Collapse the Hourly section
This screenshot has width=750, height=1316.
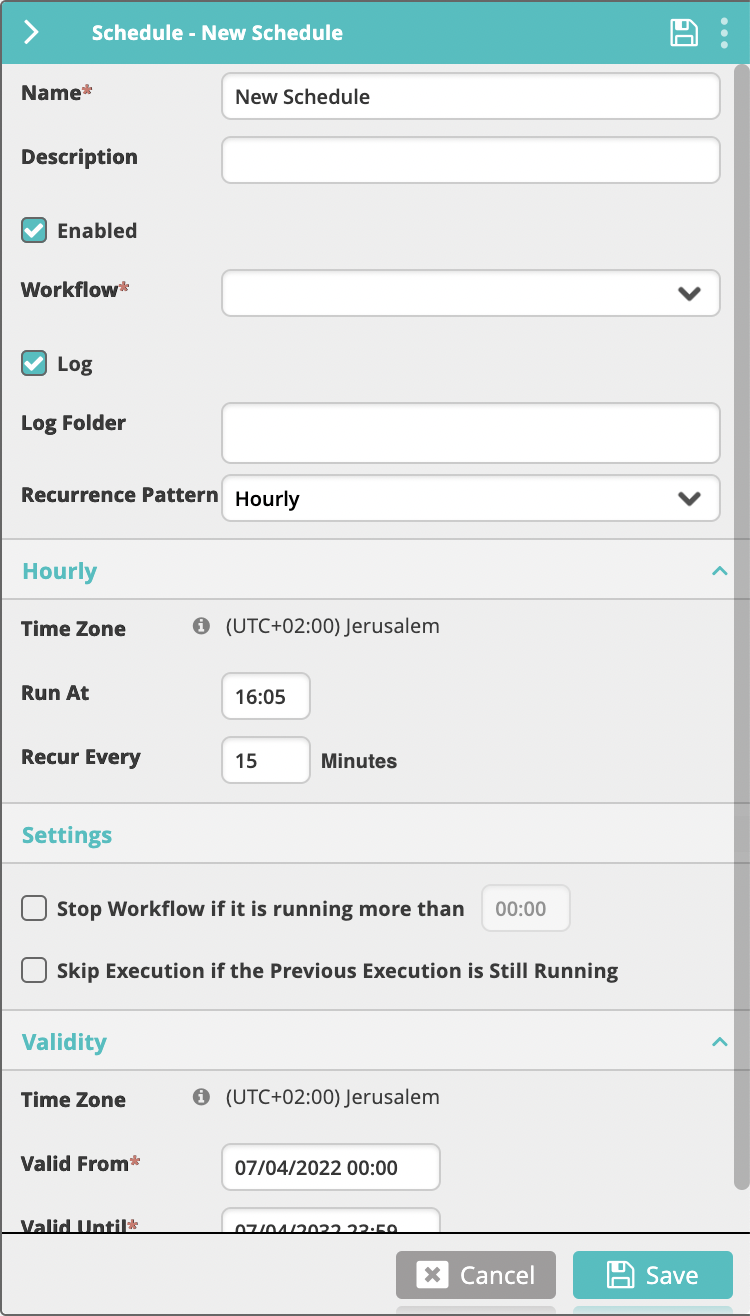point(718,571)
